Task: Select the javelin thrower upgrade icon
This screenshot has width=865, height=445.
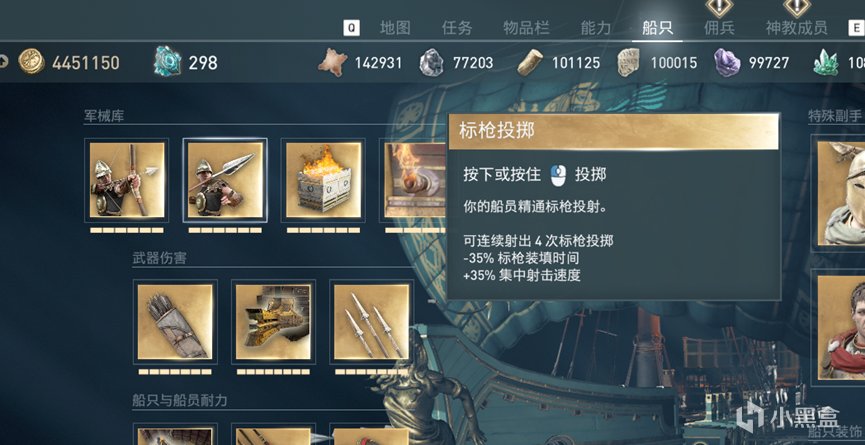Action: [225, 180]
